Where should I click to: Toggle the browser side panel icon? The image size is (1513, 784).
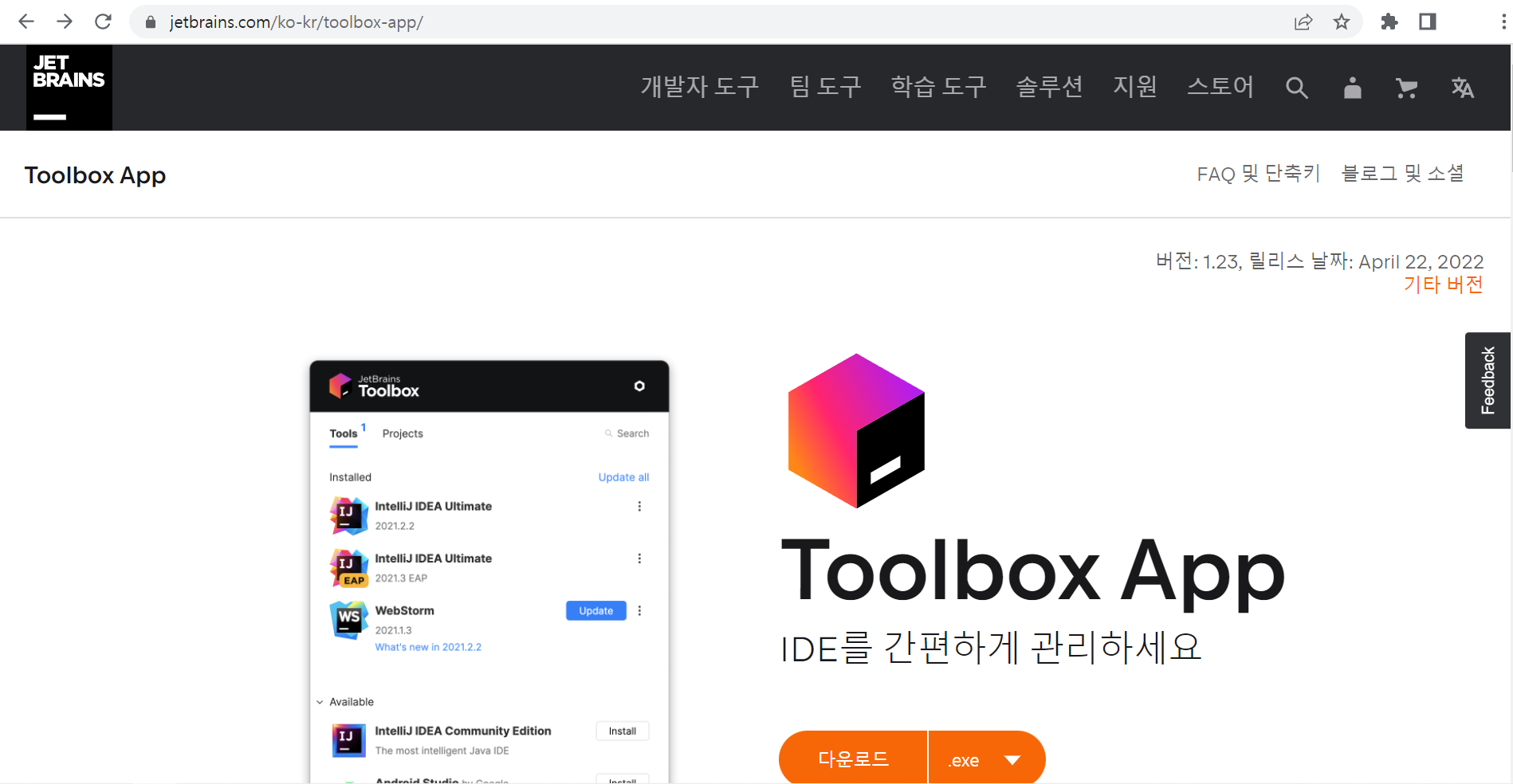click(x=1428, y=22)
